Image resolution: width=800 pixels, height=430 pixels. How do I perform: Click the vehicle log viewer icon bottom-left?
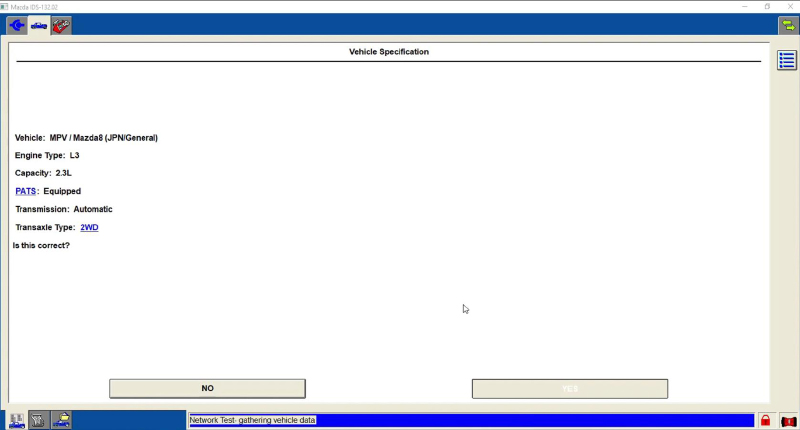tap(17, 420)
